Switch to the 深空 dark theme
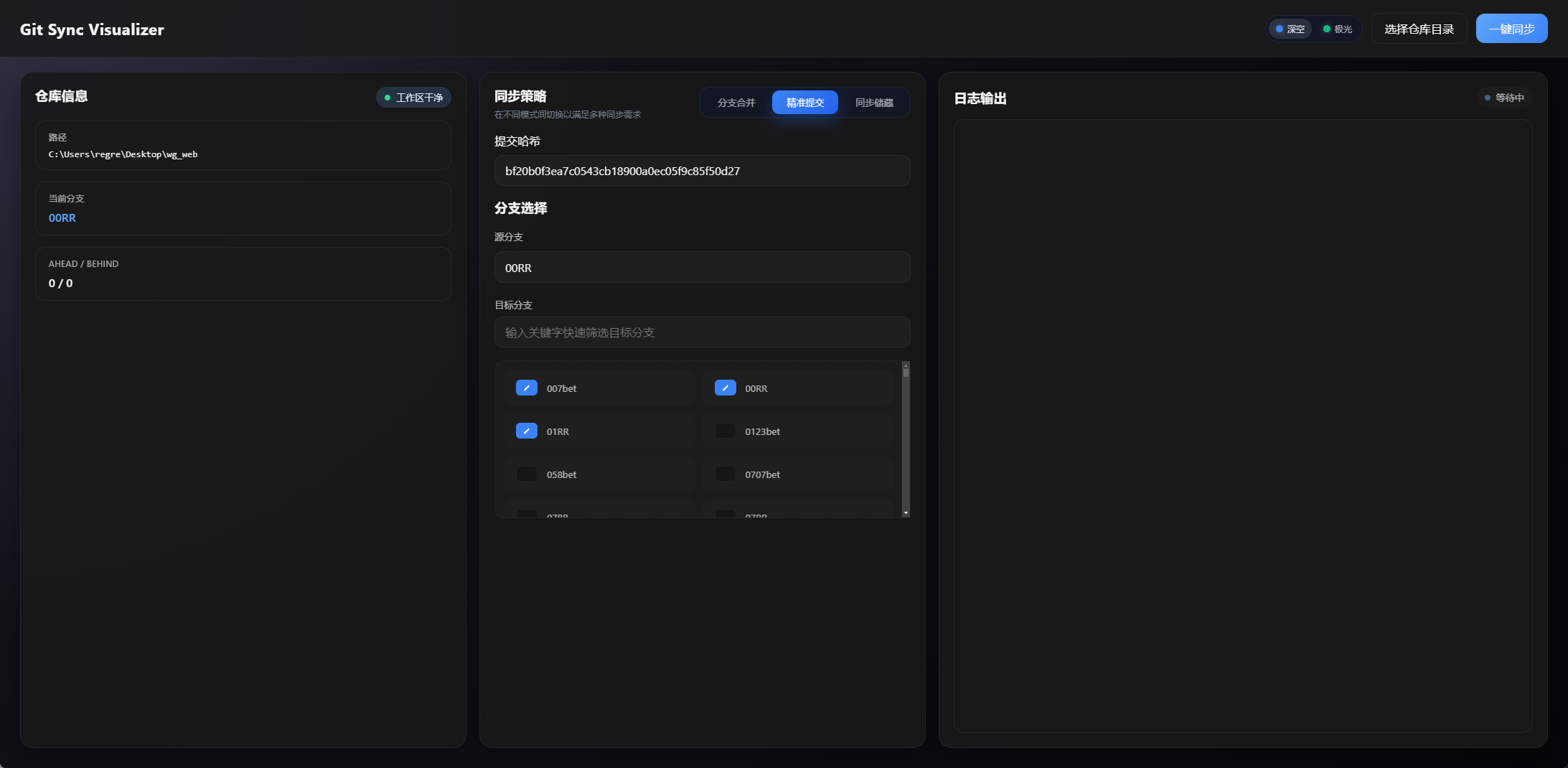The height and width of the screenshot is (768, 1568). point(1290,29)
